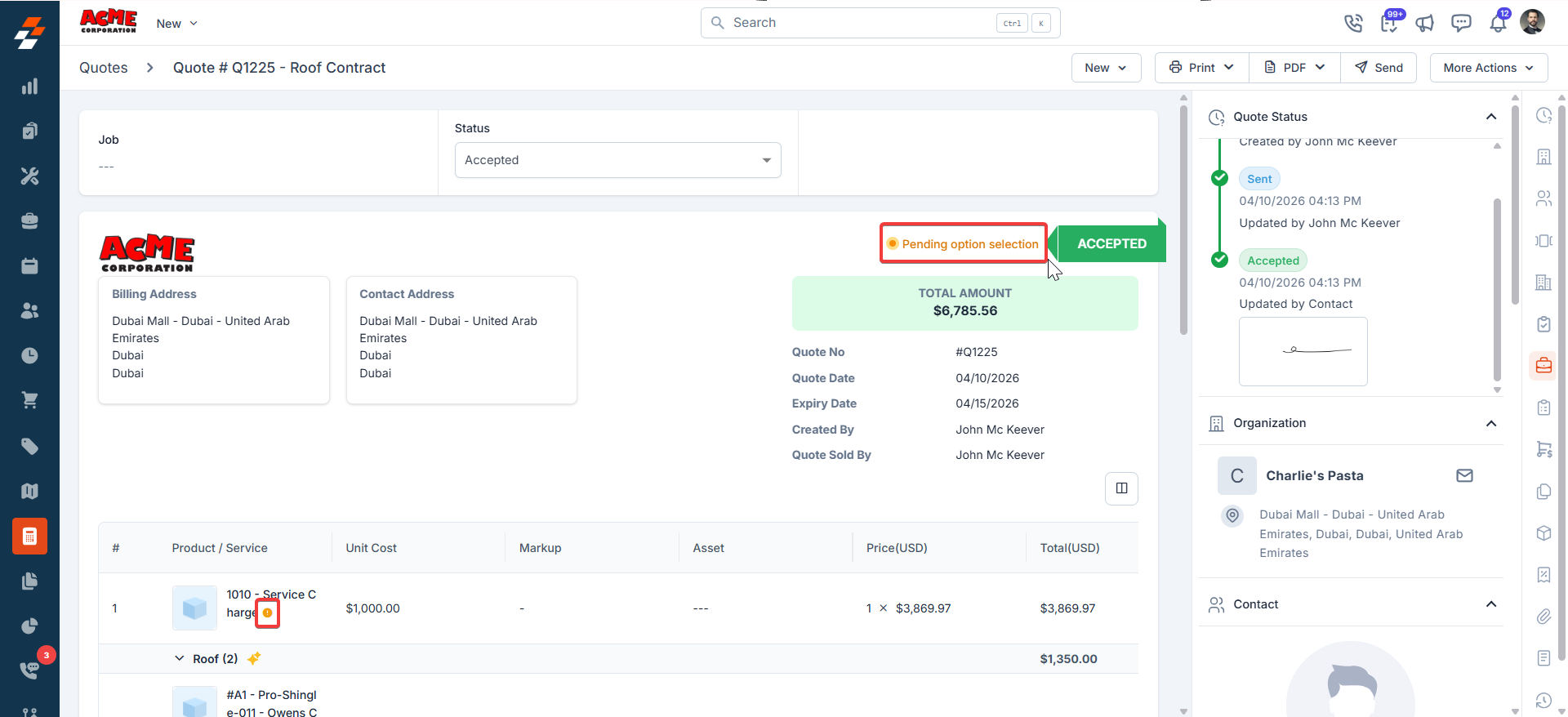Collapse the Contact panel
Screen dimensions: 1568x717
1491,604
